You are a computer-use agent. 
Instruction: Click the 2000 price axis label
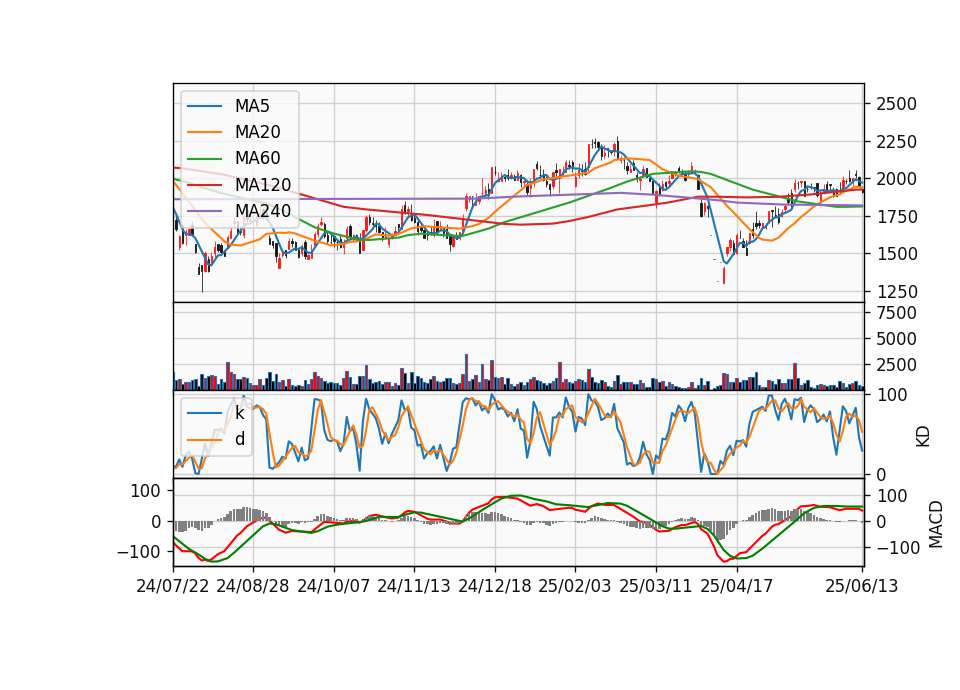coord(896,179)
